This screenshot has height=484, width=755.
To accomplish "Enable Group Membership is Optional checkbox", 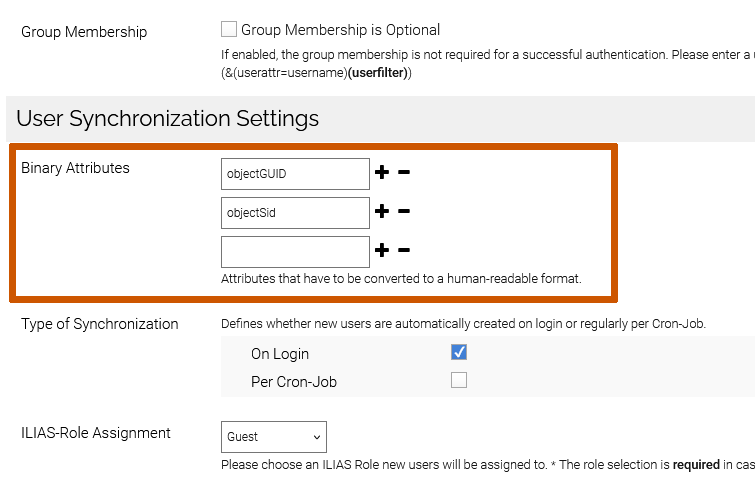I will point(229,30).
